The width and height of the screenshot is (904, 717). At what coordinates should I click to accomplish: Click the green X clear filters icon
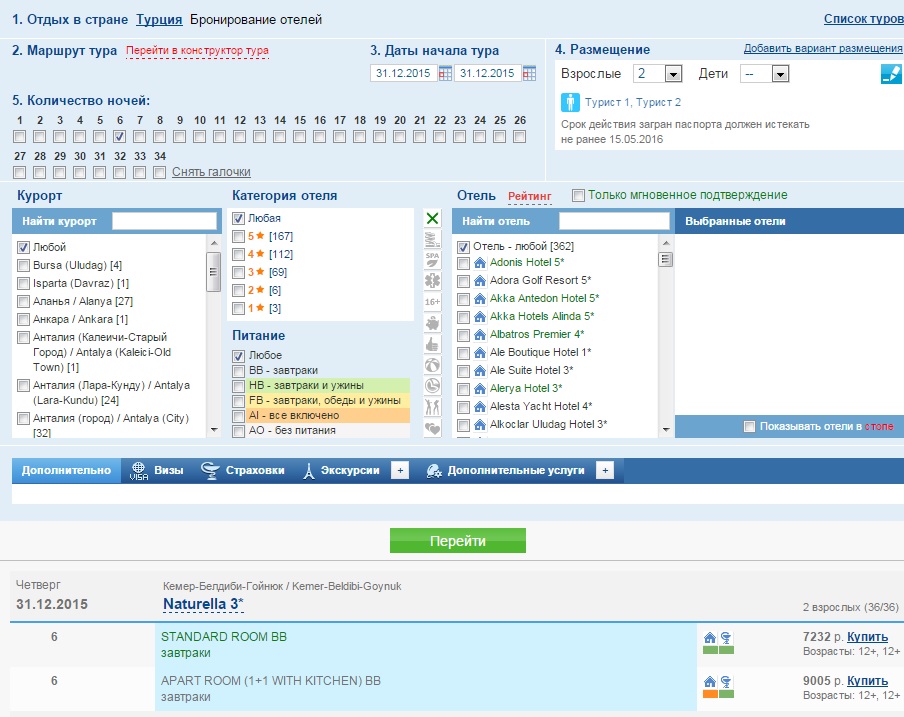pos(432,218)
